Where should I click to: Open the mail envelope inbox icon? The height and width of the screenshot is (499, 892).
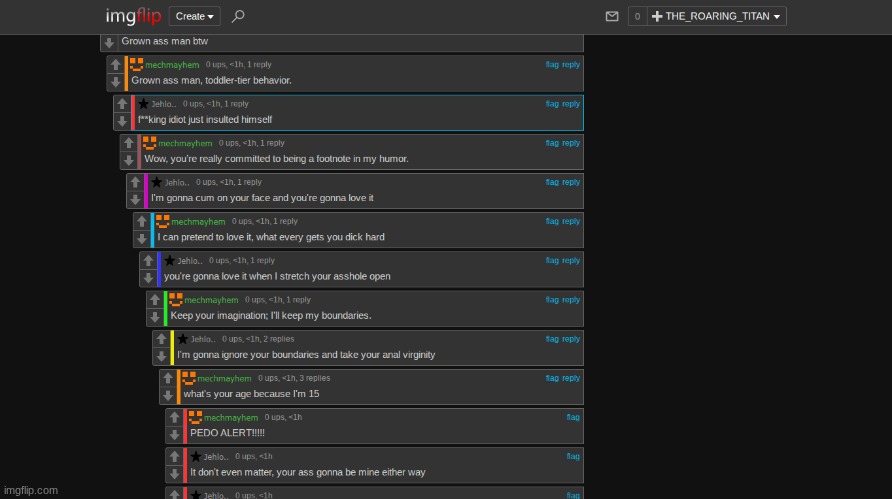(612, 17)
